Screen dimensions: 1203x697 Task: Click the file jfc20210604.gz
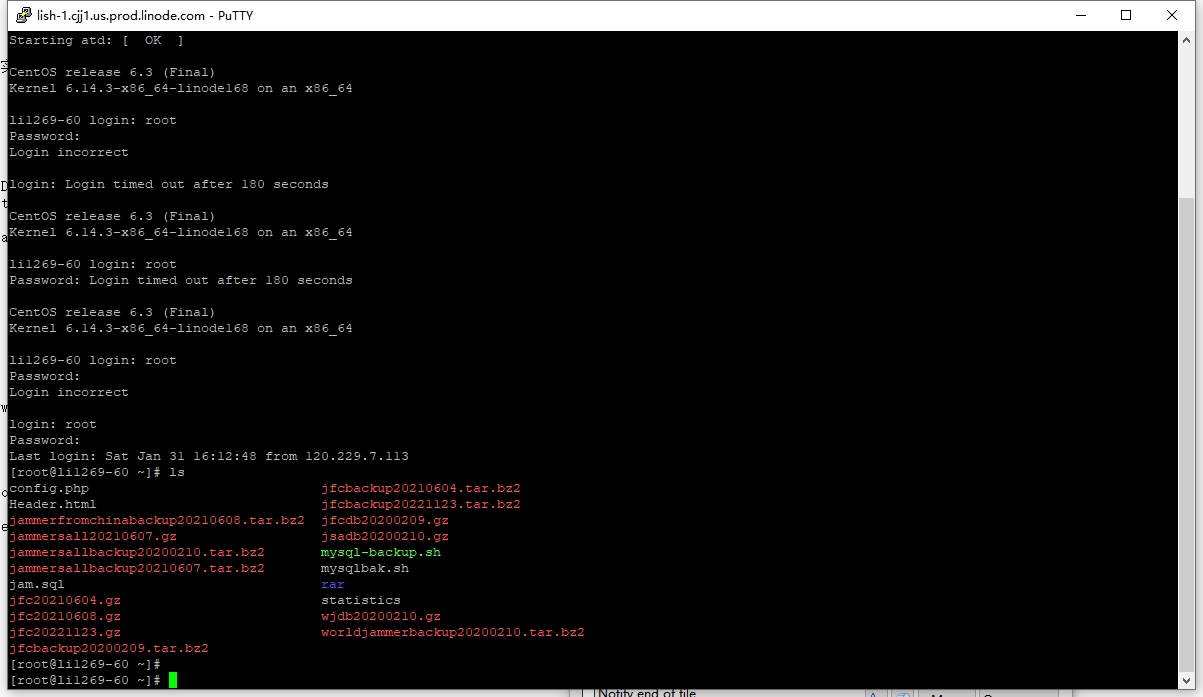click(x=65, y=600)
